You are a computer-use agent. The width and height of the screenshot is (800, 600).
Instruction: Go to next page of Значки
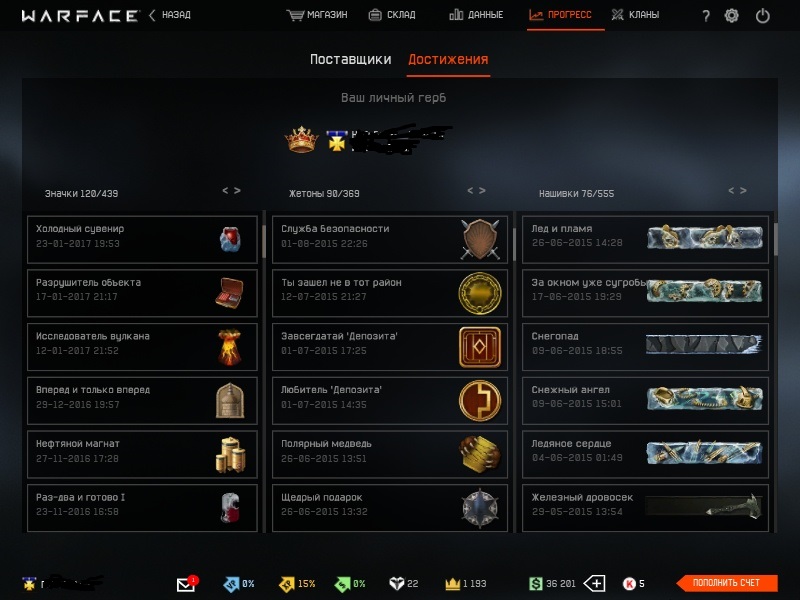[x=237, y=190]
